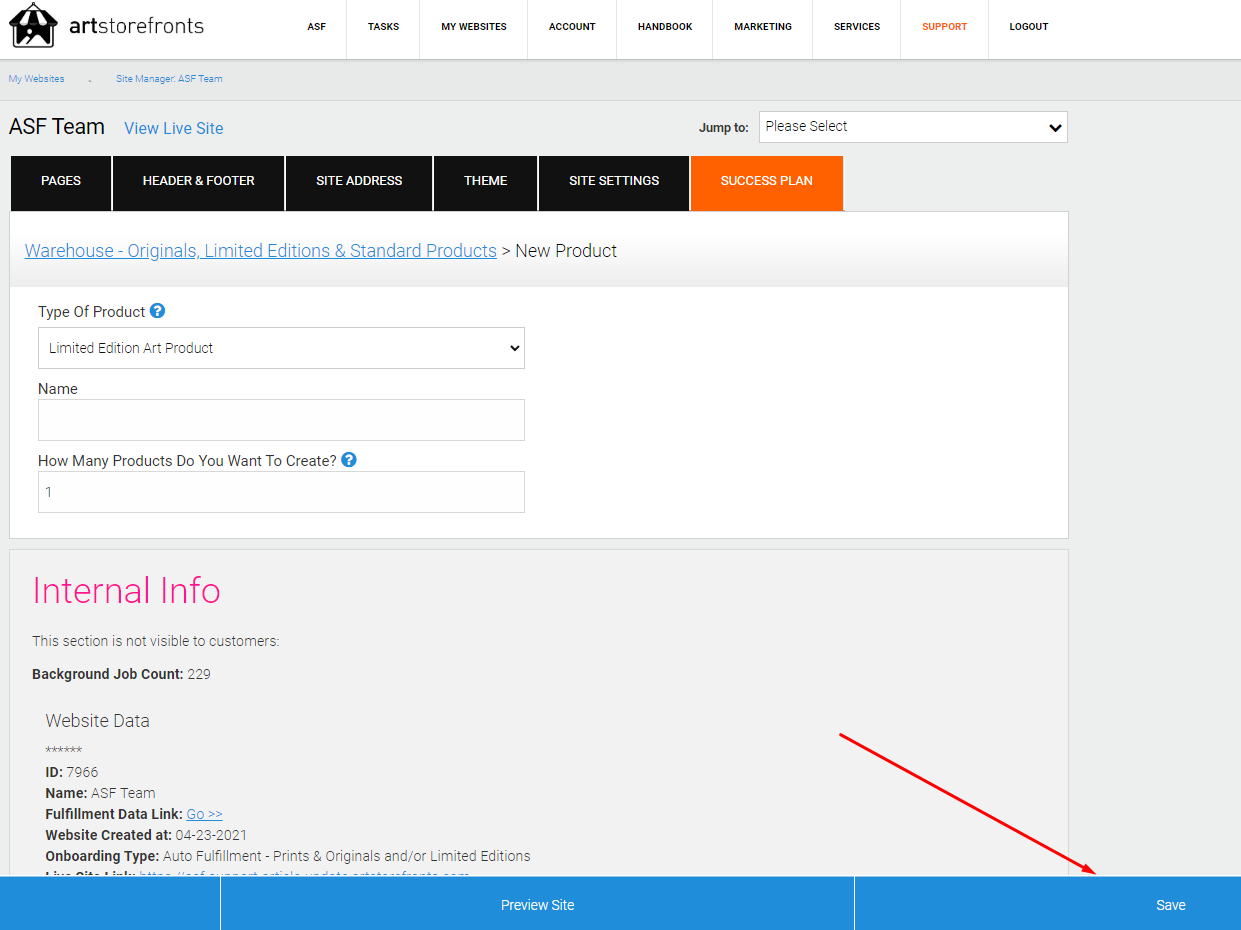Open the Success Plan tab
The height and width of the screenshot is (930, 1241).
pyautogui.click(x=767, y=183)
